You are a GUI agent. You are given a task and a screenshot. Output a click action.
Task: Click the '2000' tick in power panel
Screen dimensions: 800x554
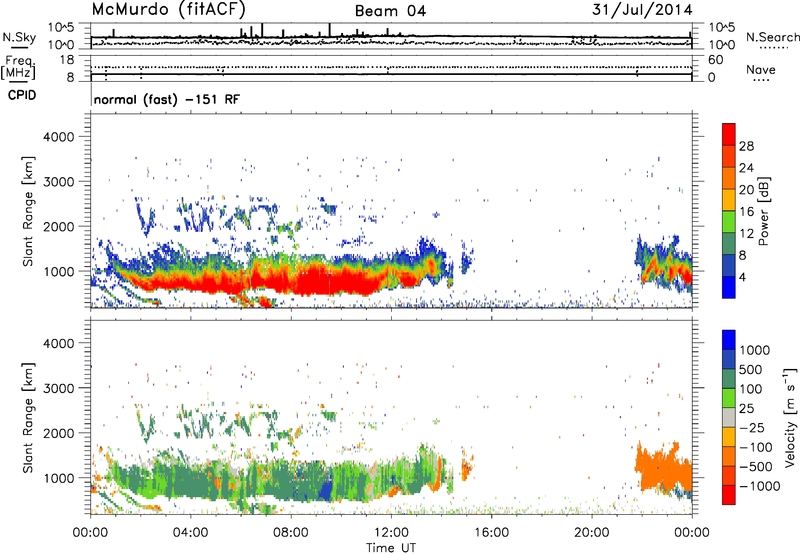59,226
